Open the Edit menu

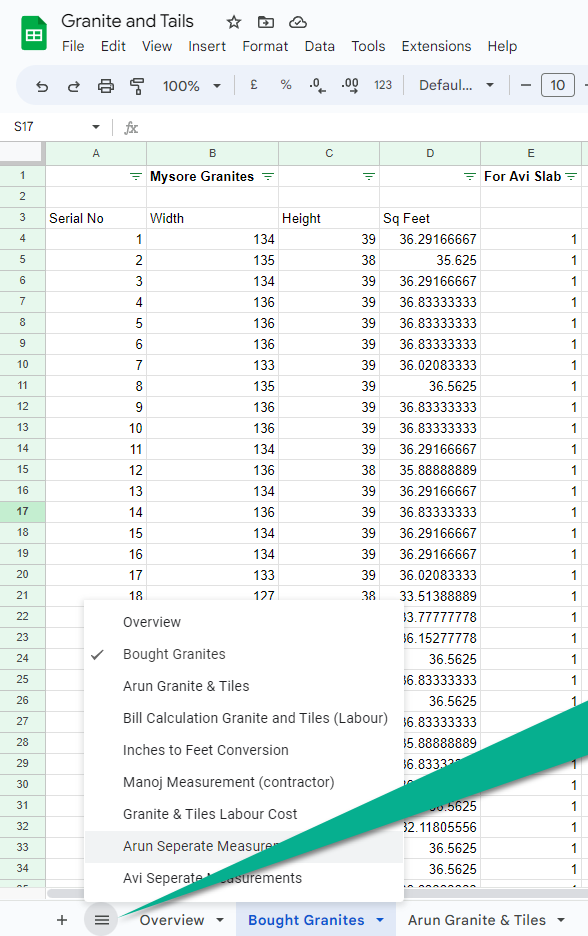113,47
